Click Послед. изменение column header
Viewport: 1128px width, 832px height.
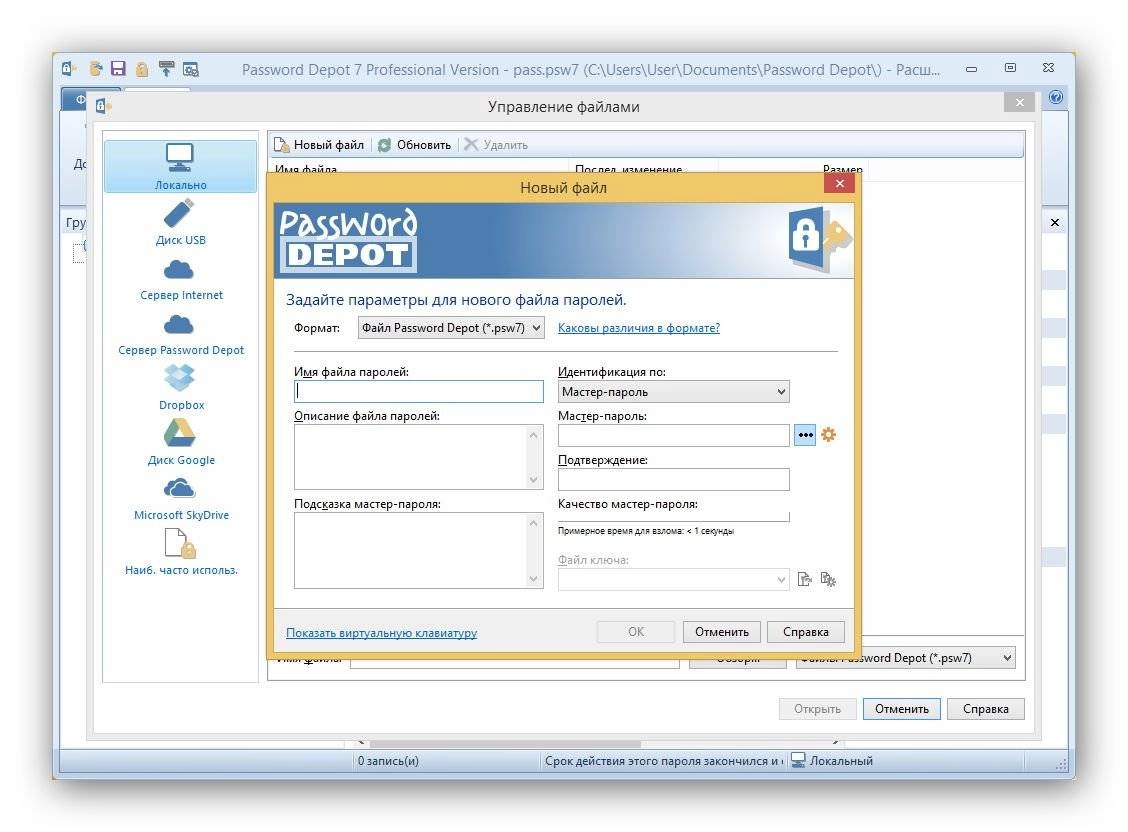tap(628, 169)
